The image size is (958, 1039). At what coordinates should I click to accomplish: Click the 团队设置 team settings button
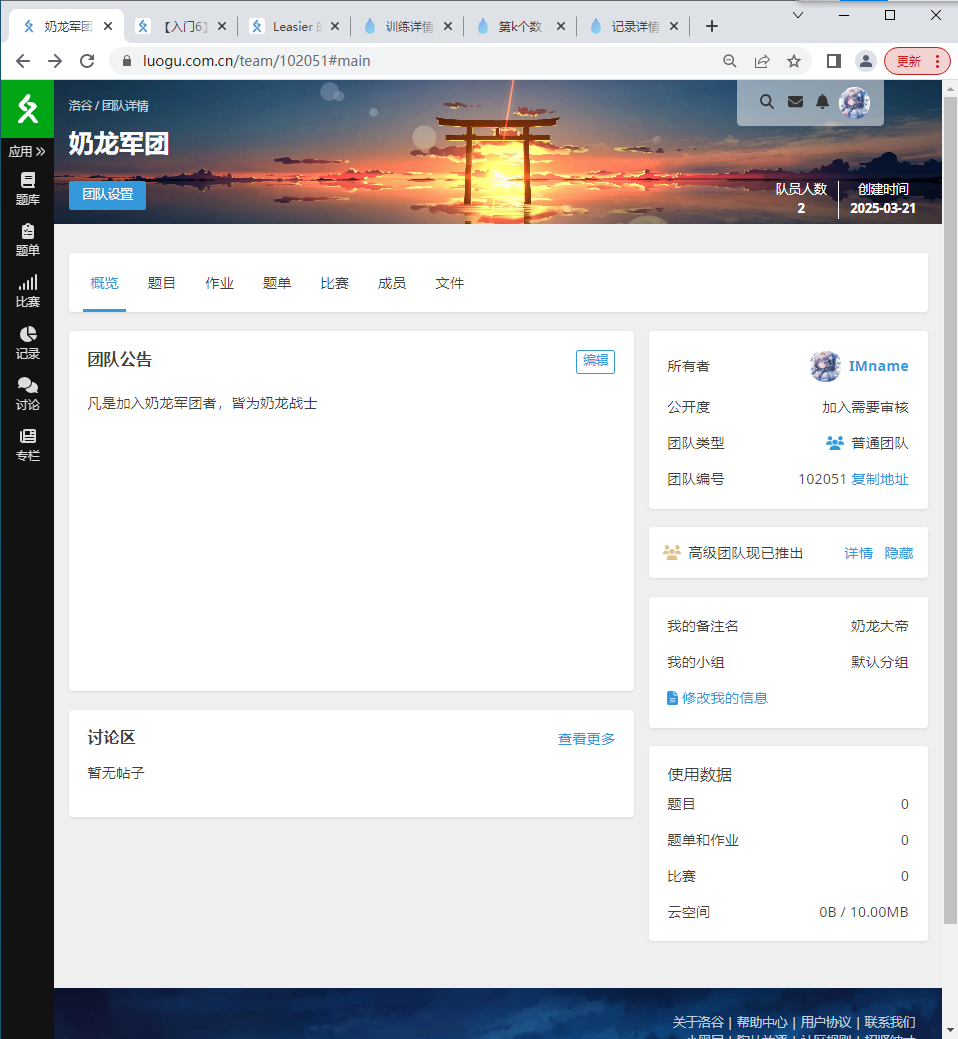pos(107,195)
